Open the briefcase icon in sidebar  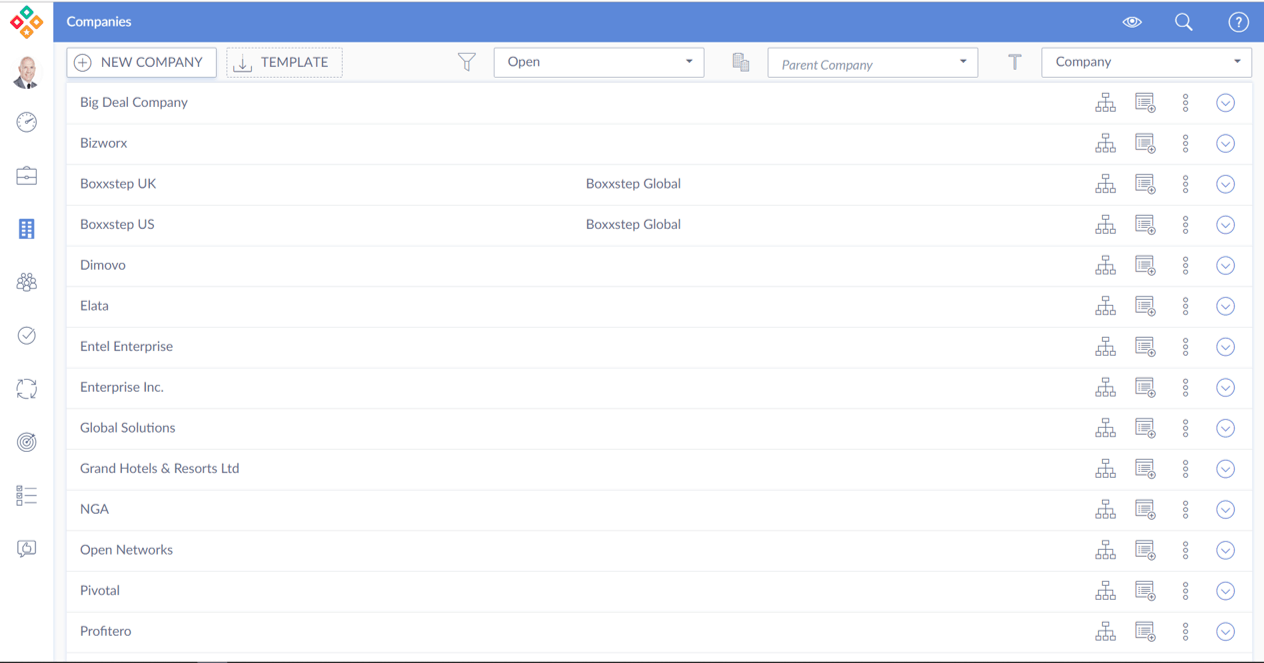(x=27, y=176)
